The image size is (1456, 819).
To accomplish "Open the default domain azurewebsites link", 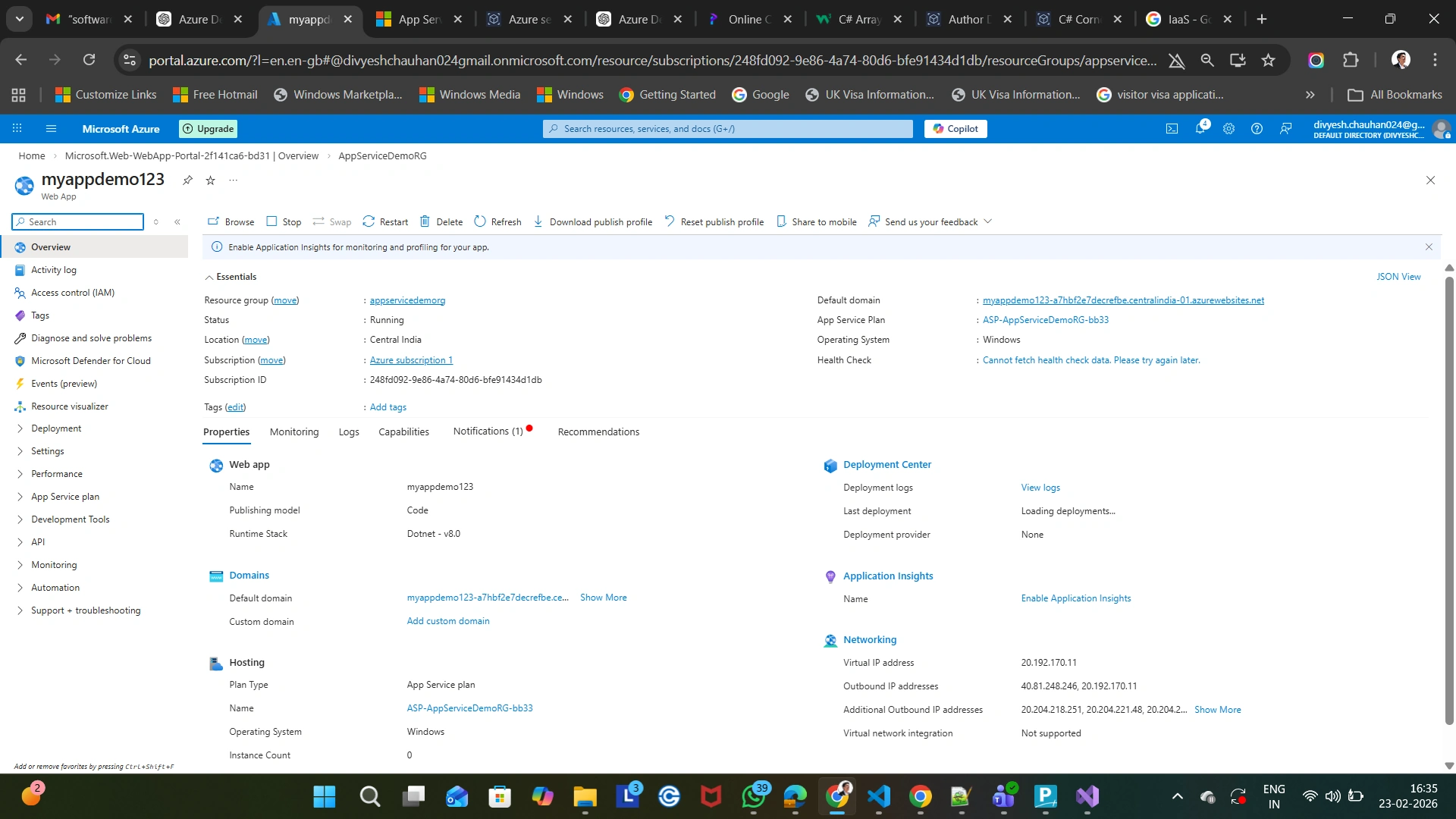I will [1123, 300].
